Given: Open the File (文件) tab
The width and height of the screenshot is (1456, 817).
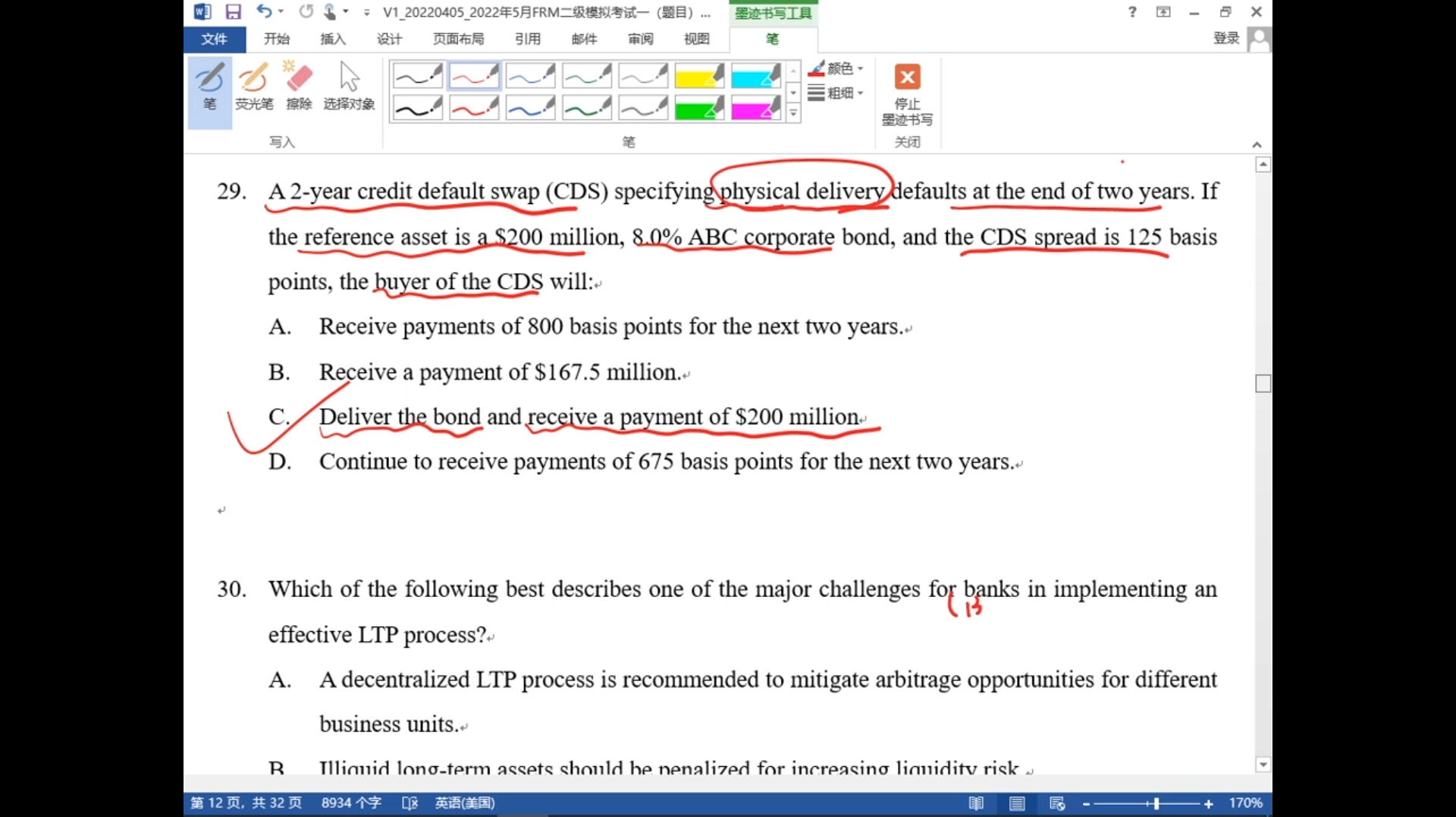Looking at the screenshot, I should pyautogui.click(x=214, y=39).
